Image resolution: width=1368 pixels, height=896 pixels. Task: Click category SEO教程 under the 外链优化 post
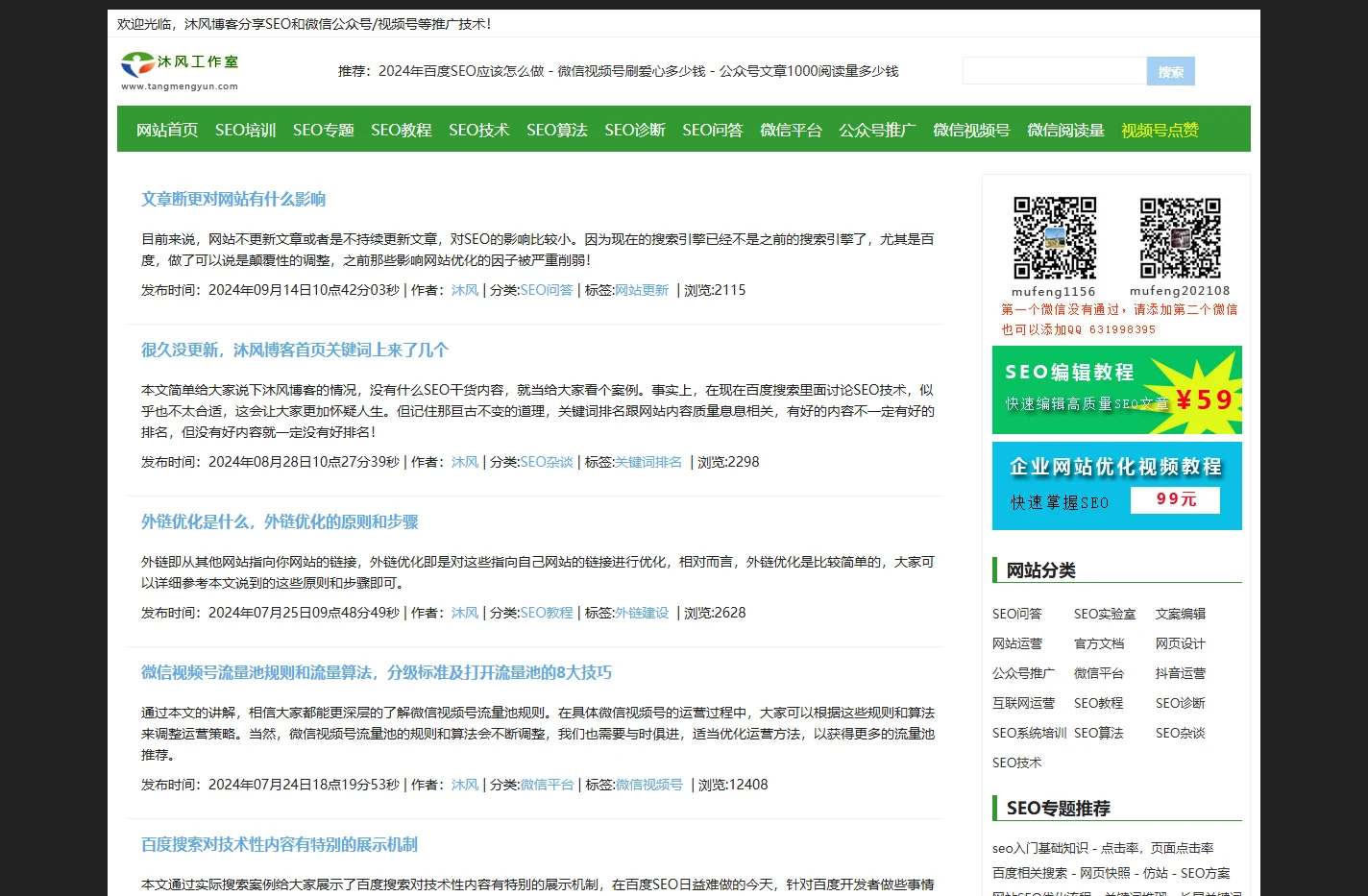[547, 613]
